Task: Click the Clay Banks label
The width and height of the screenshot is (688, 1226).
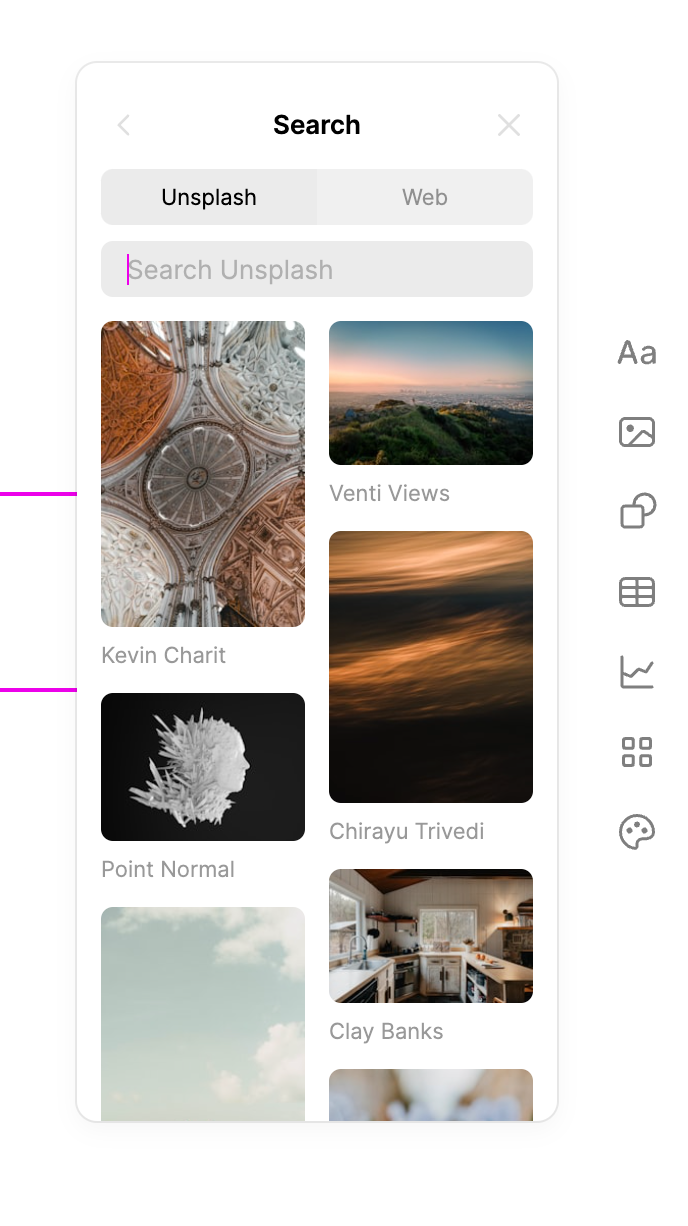Action: 386,1031
